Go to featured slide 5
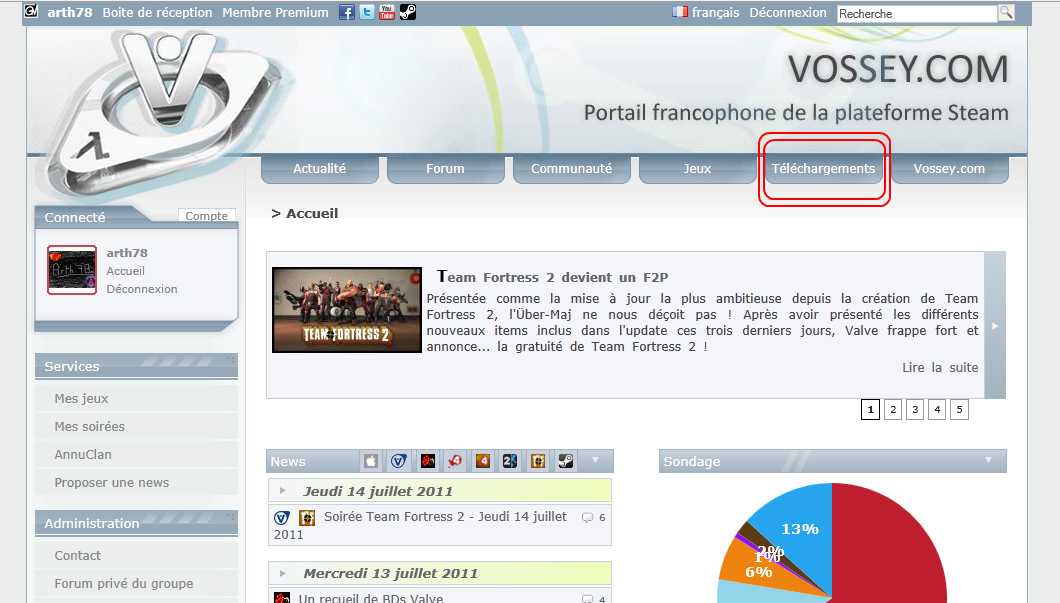 click(959, 409)
